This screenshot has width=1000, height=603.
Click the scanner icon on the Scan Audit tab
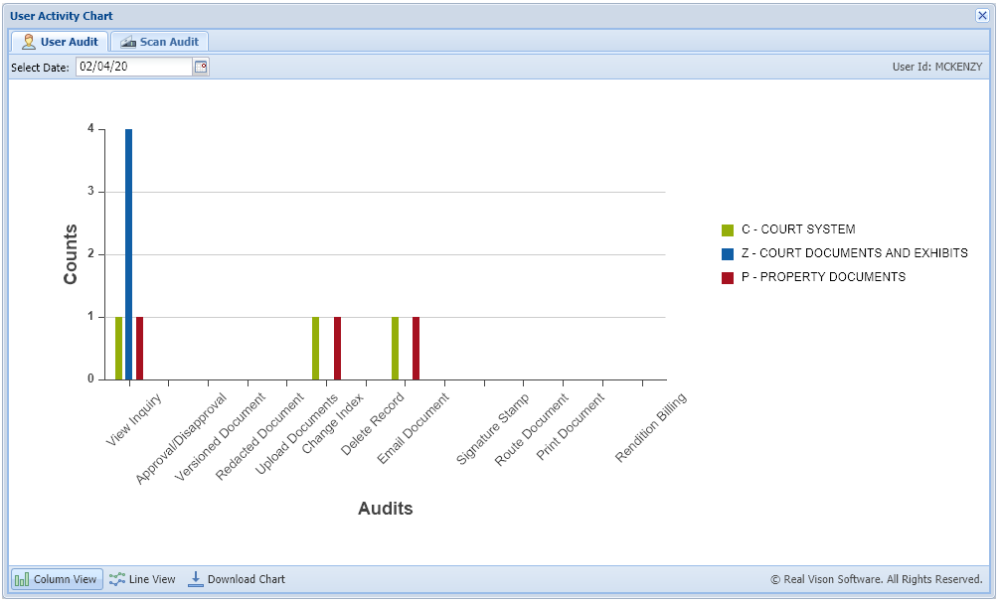128,41
